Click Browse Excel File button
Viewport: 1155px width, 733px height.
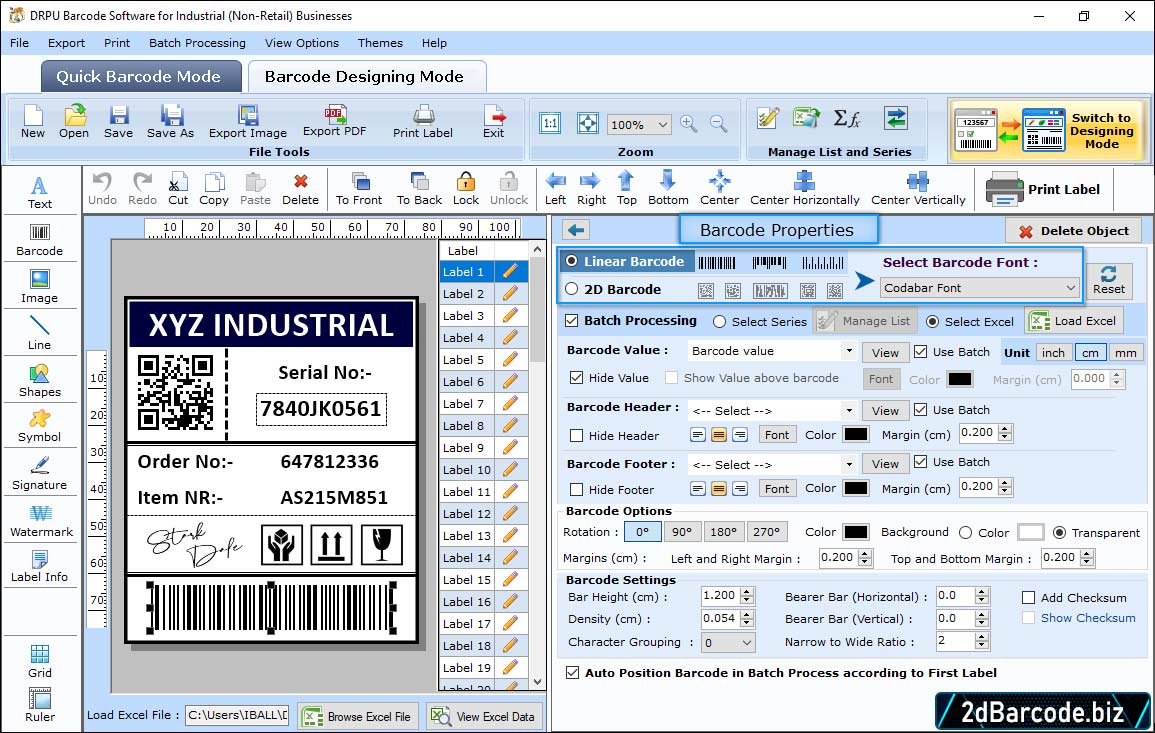pos(358,716)
